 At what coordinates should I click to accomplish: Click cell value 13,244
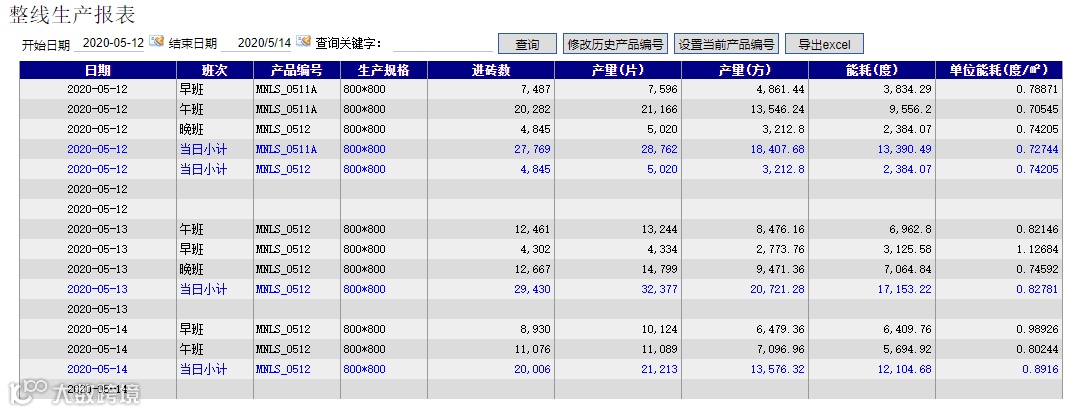tap(660, 230)
